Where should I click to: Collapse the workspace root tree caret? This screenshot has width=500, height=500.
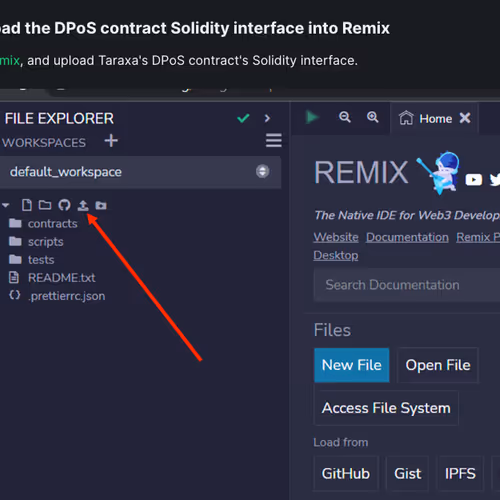[5, 205]
